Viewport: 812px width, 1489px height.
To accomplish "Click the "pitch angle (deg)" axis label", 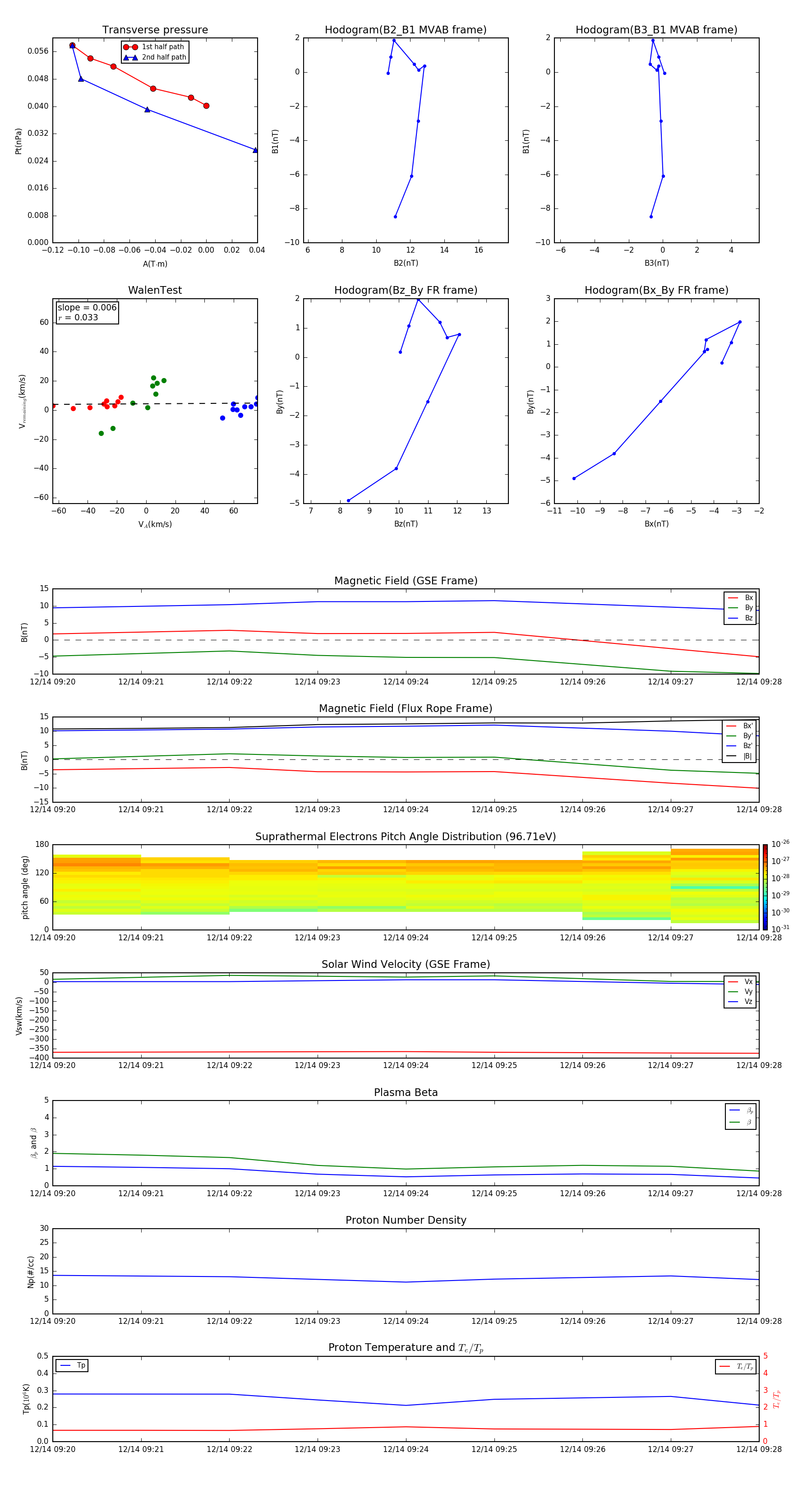I will click(x=25, y=887).
